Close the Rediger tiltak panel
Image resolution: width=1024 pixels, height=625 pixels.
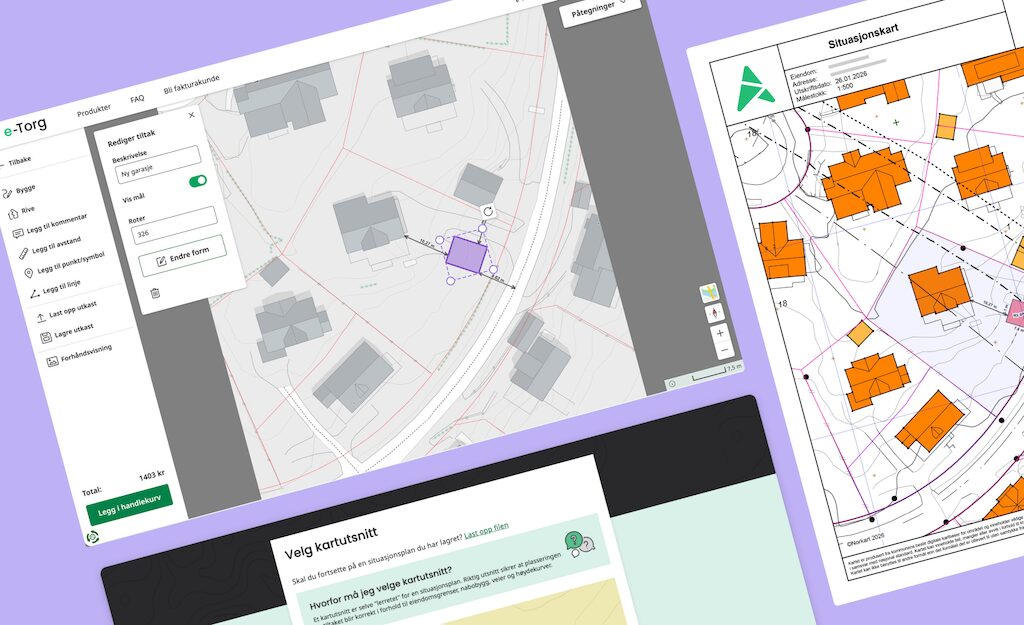point(192,115)
